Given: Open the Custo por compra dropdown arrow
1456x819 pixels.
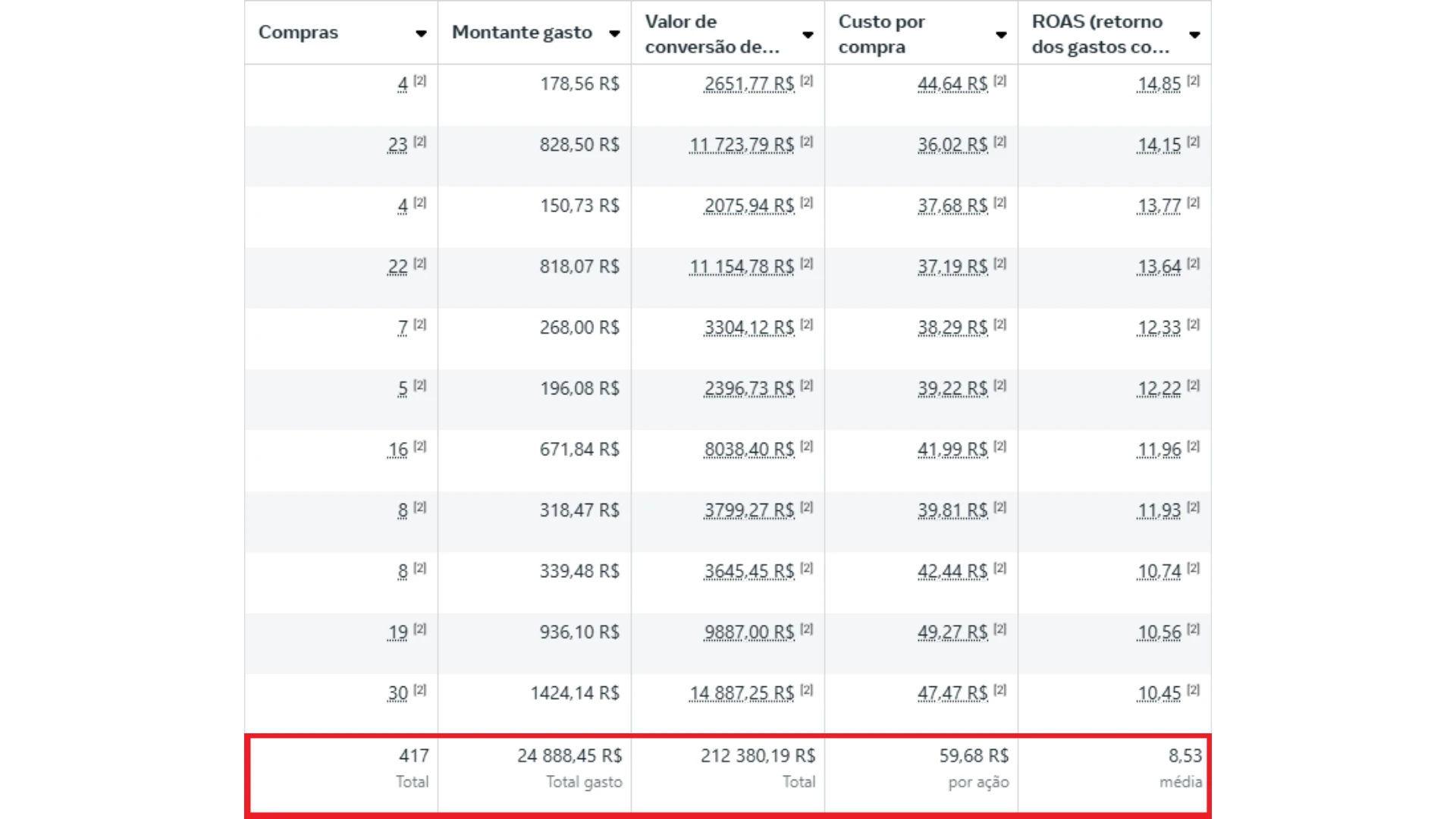Looking at the screenshot, I should 1001,35.
